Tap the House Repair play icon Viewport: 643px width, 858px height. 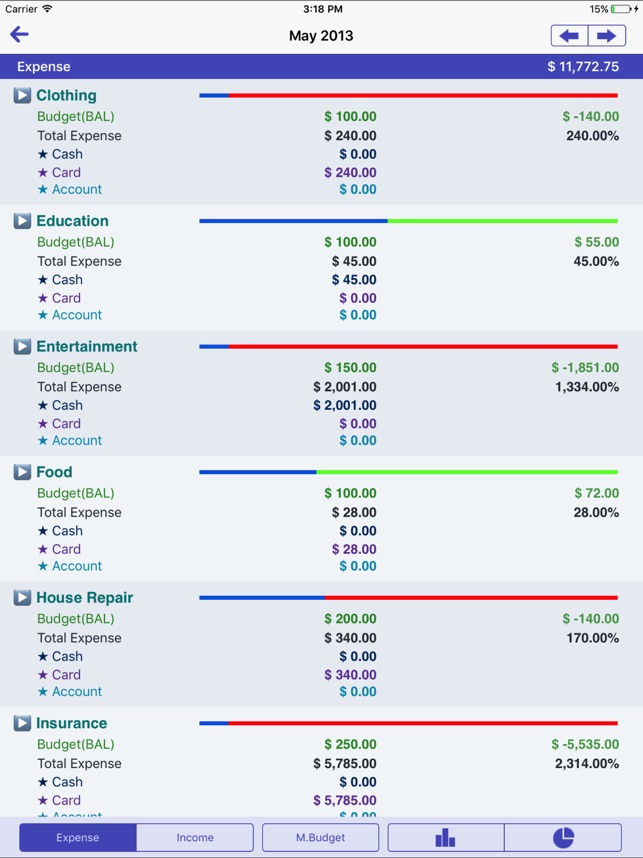click(x=22, y=598)
